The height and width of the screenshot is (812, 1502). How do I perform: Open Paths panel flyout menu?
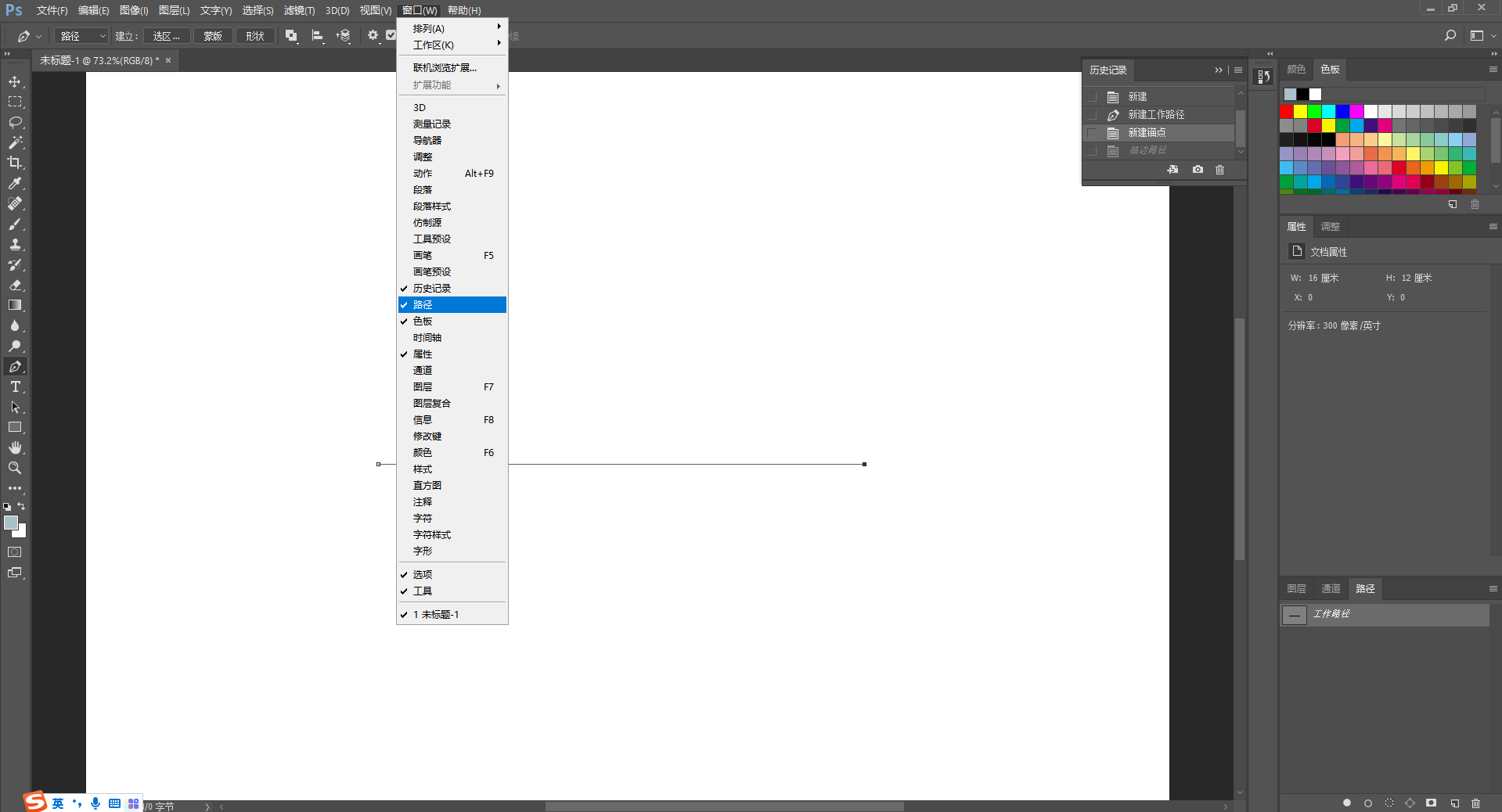(x=1493, y=588)
